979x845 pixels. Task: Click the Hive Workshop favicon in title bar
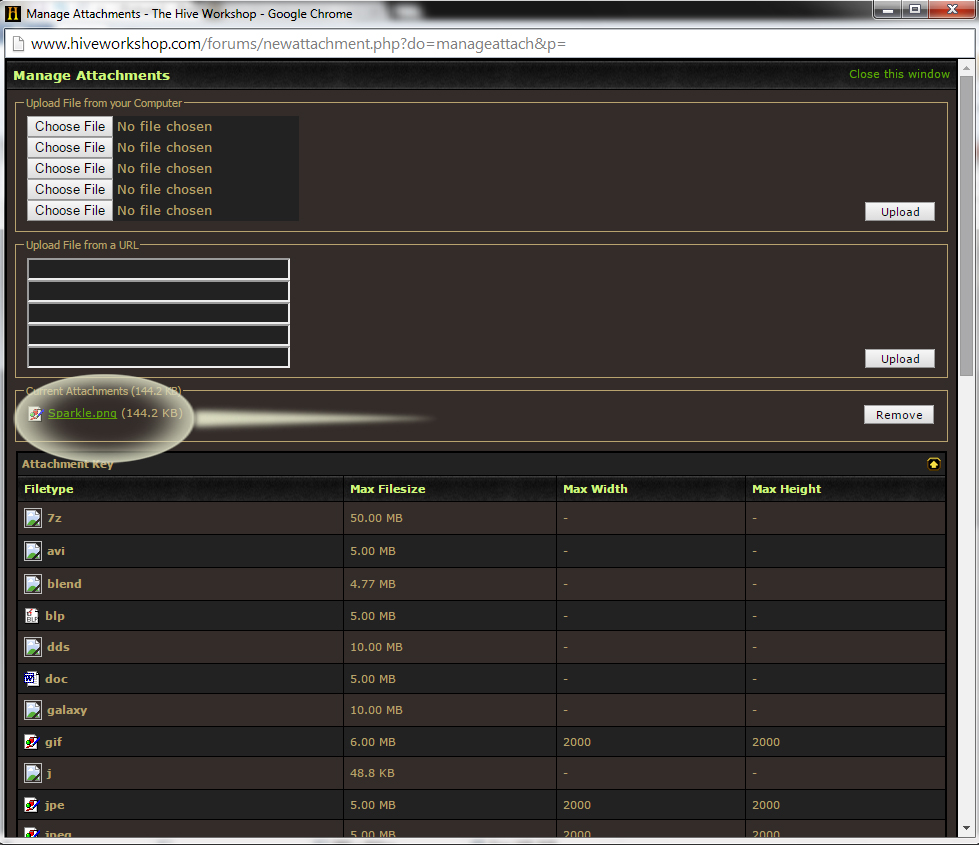pyautogui.click(x=13, y=13)
